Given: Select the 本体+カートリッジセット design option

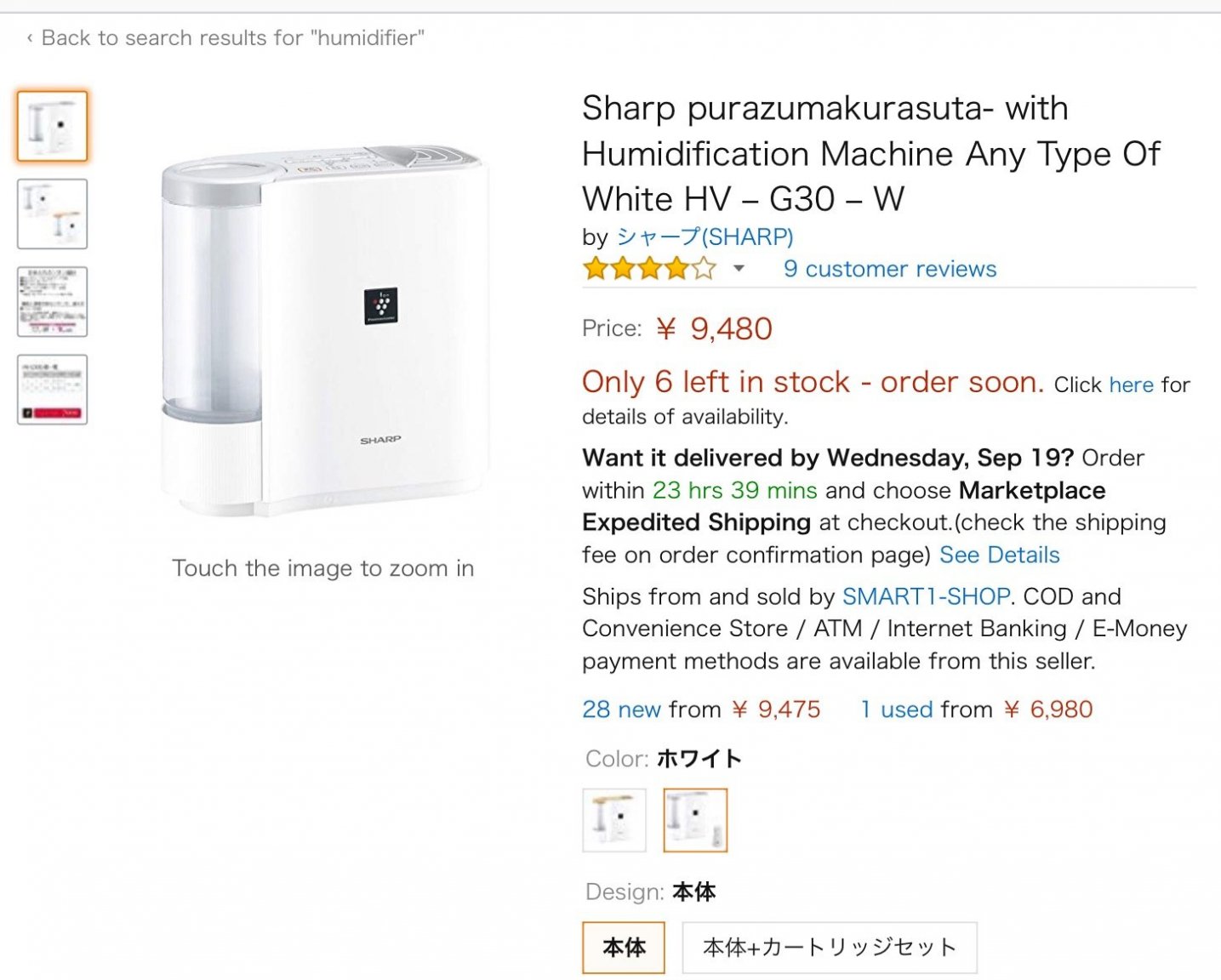Looking at the screenshot, I should 830,948.
